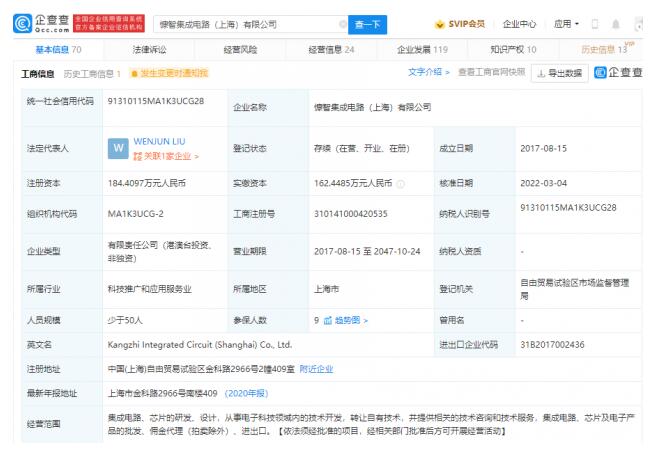The height and width of the screenshot is (463, 666).
Task: Click 附近企业 nearby companies link
Action: point(316,369)
